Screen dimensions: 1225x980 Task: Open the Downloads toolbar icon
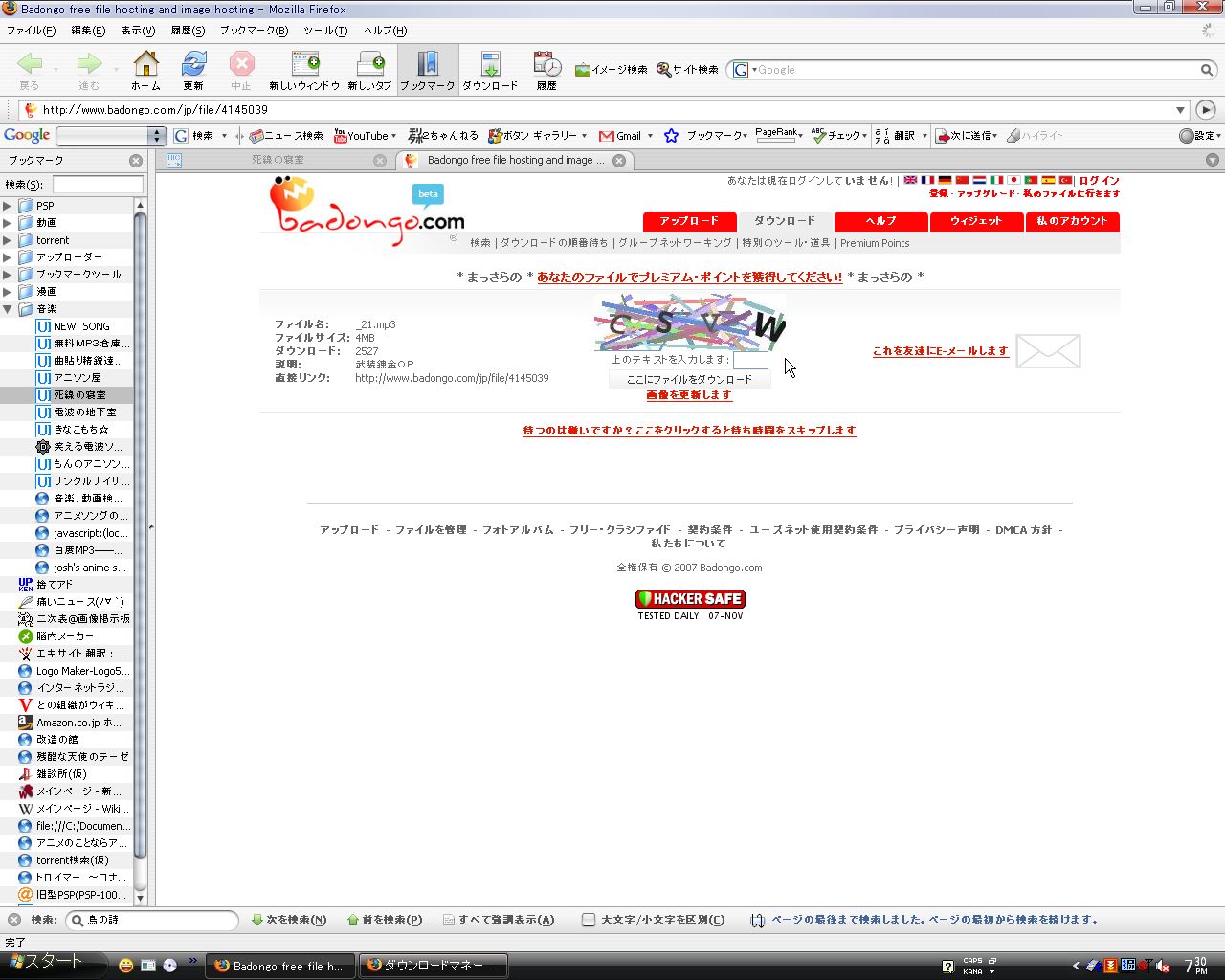pos(490,70)
